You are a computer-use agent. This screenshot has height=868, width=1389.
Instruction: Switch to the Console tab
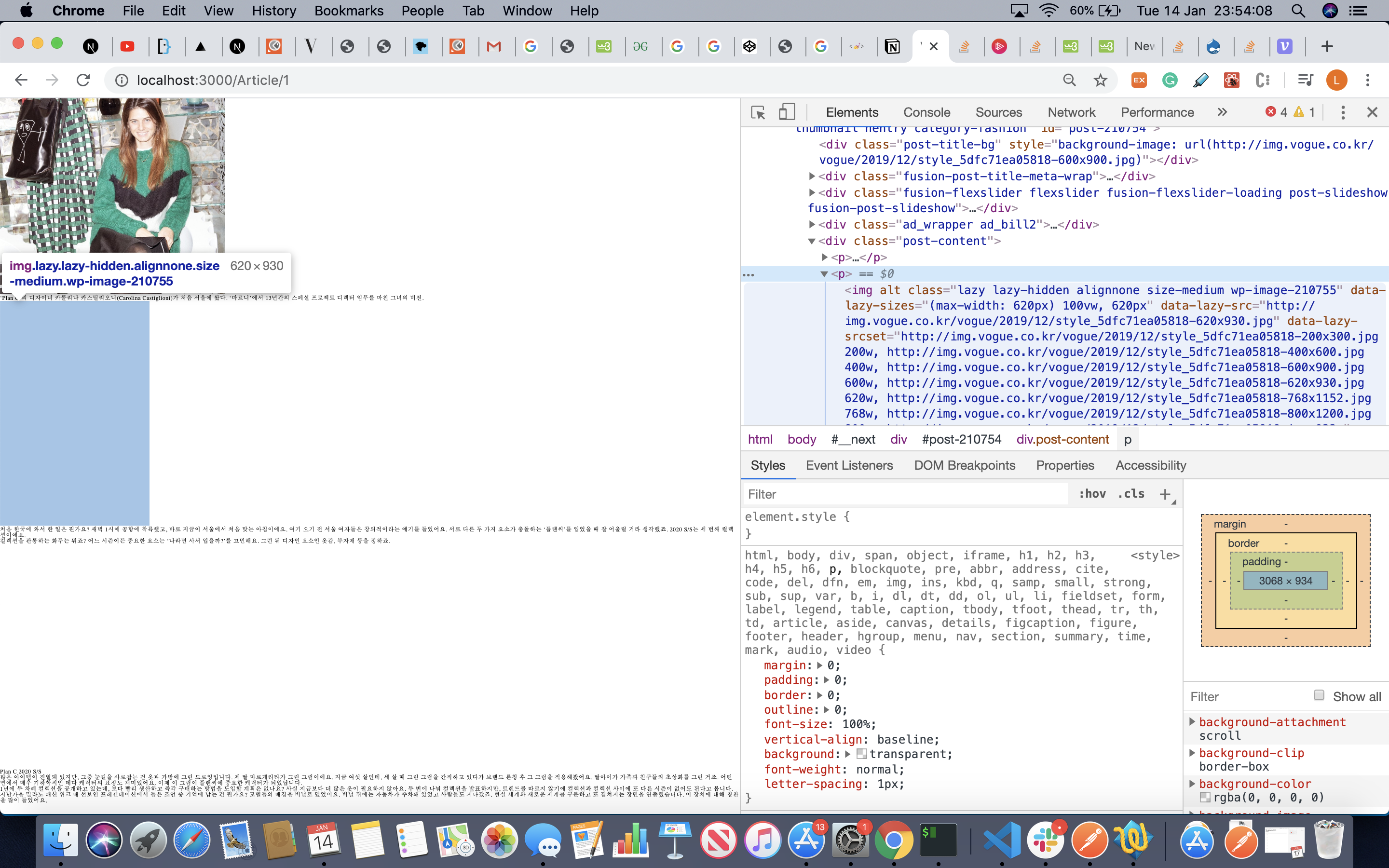(926, 112)
